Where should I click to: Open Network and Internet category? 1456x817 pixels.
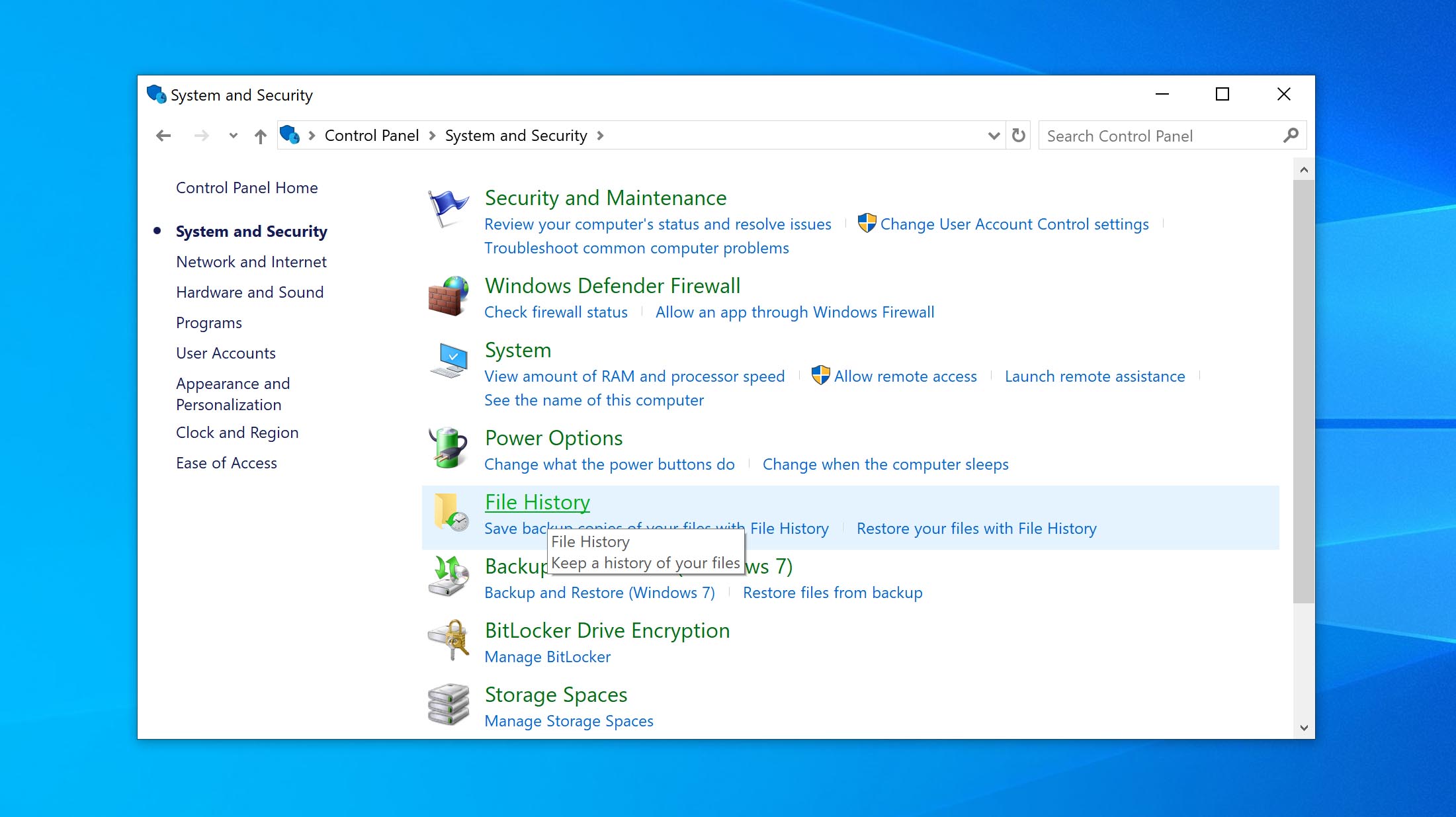tap(251, 262)
